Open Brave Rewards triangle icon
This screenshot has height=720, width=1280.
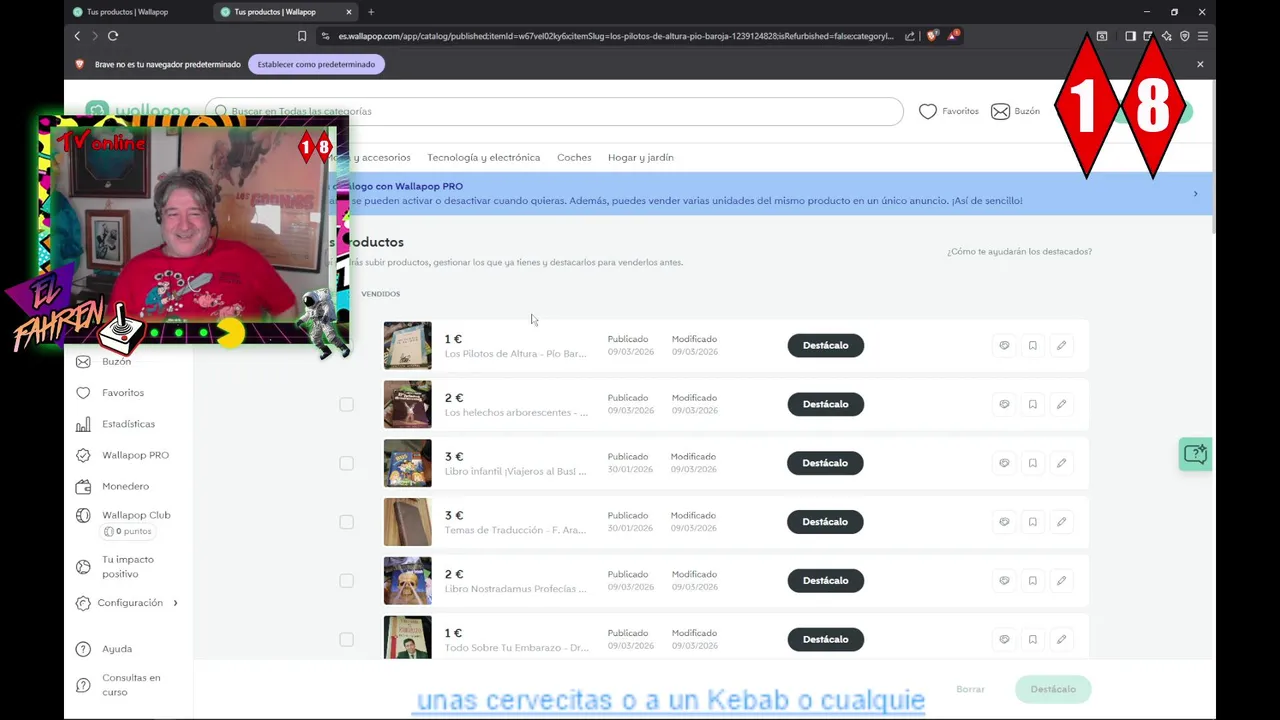pos(953,36)
